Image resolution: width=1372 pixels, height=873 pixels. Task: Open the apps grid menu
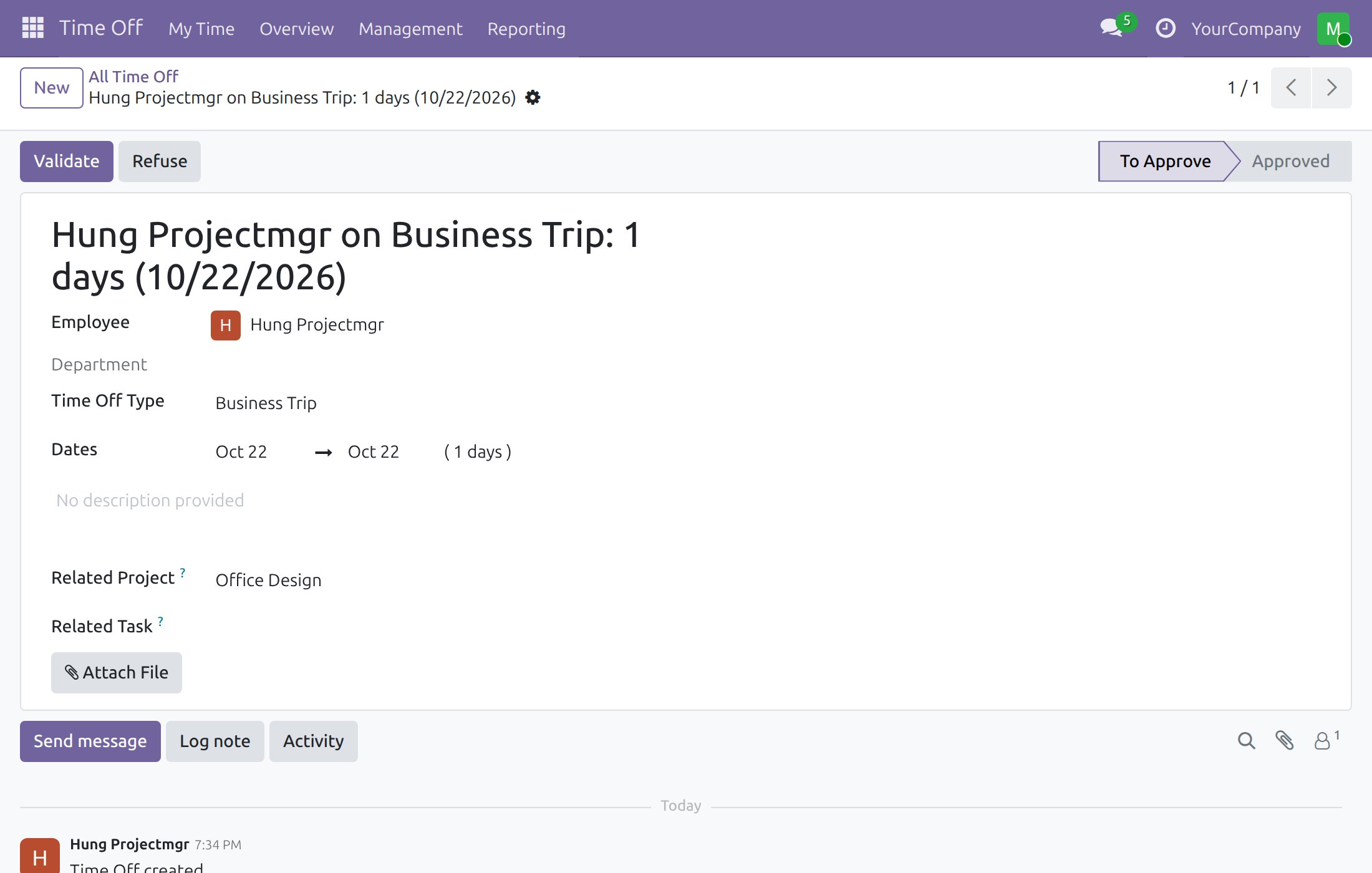[32, 28]
